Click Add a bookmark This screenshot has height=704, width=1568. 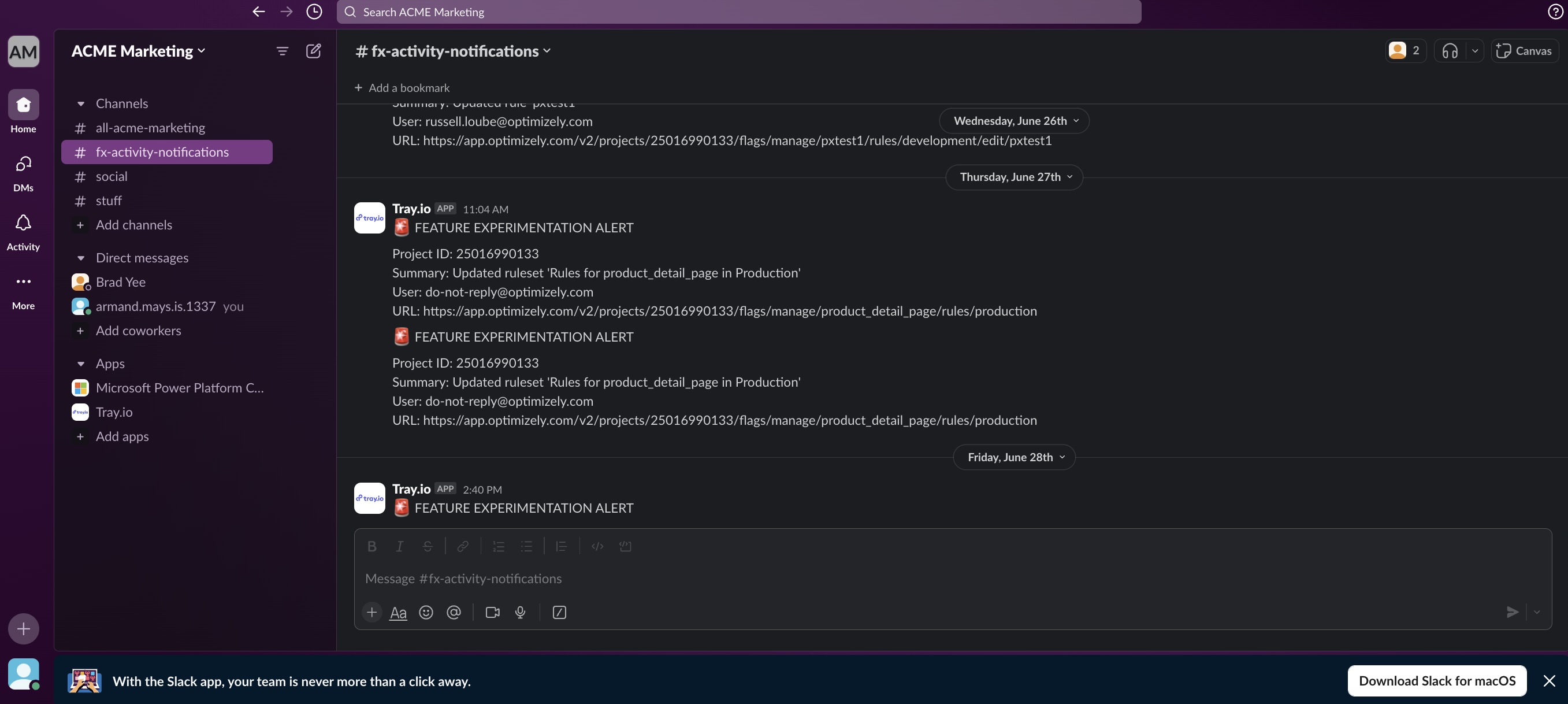tap(402, 88)
